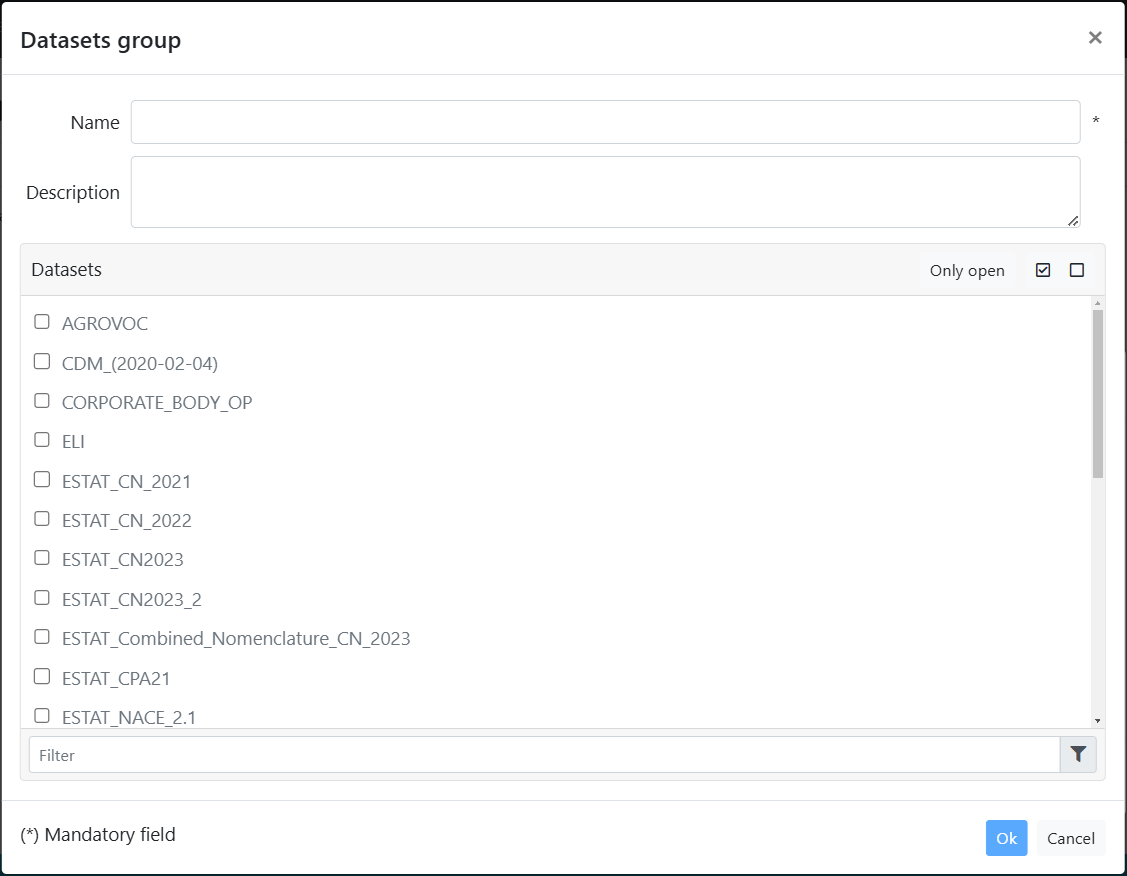Click the scrollbar up arrow
Screen dimensions: 1127x876
[1098, 303]
